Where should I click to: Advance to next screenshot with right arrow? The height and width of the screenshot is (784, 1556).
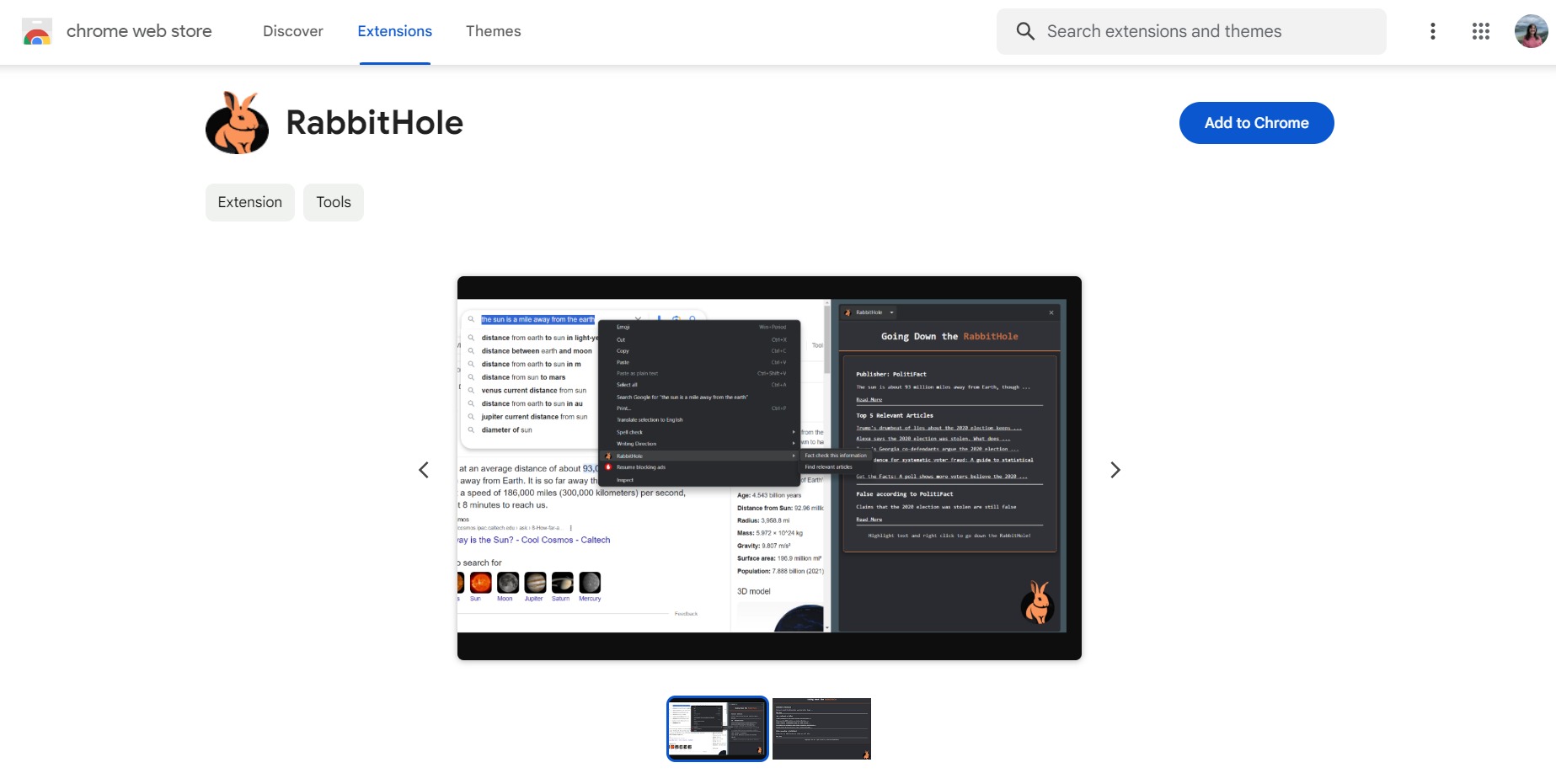1115,469
